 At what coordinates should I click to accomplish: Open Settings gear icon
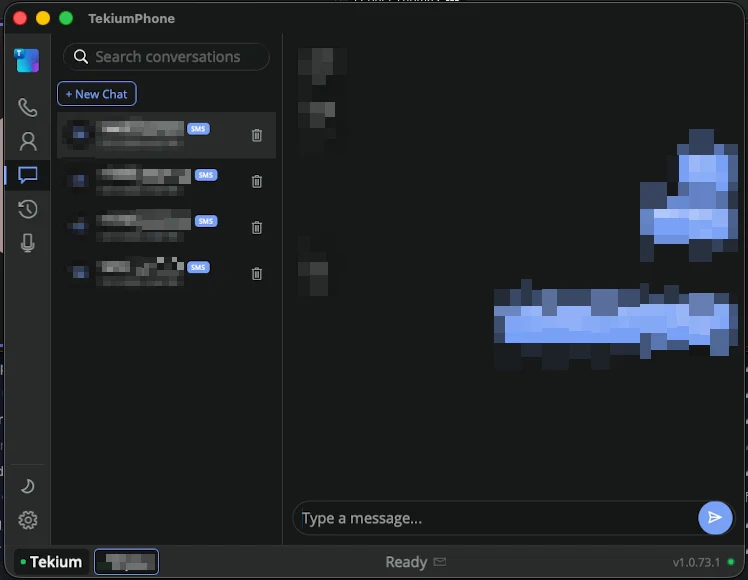point(28,520)
